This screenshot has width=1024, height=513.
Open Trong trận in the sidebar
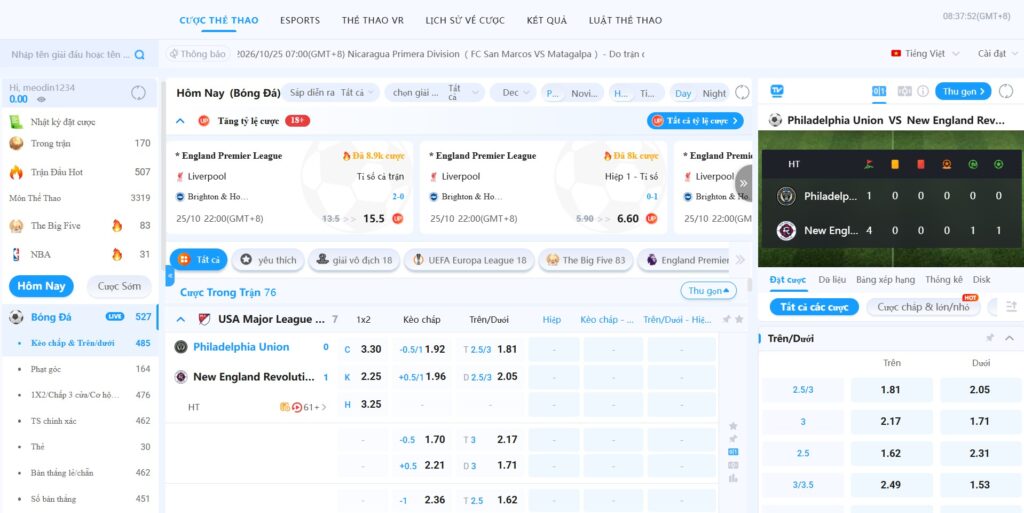coord(80,144)
